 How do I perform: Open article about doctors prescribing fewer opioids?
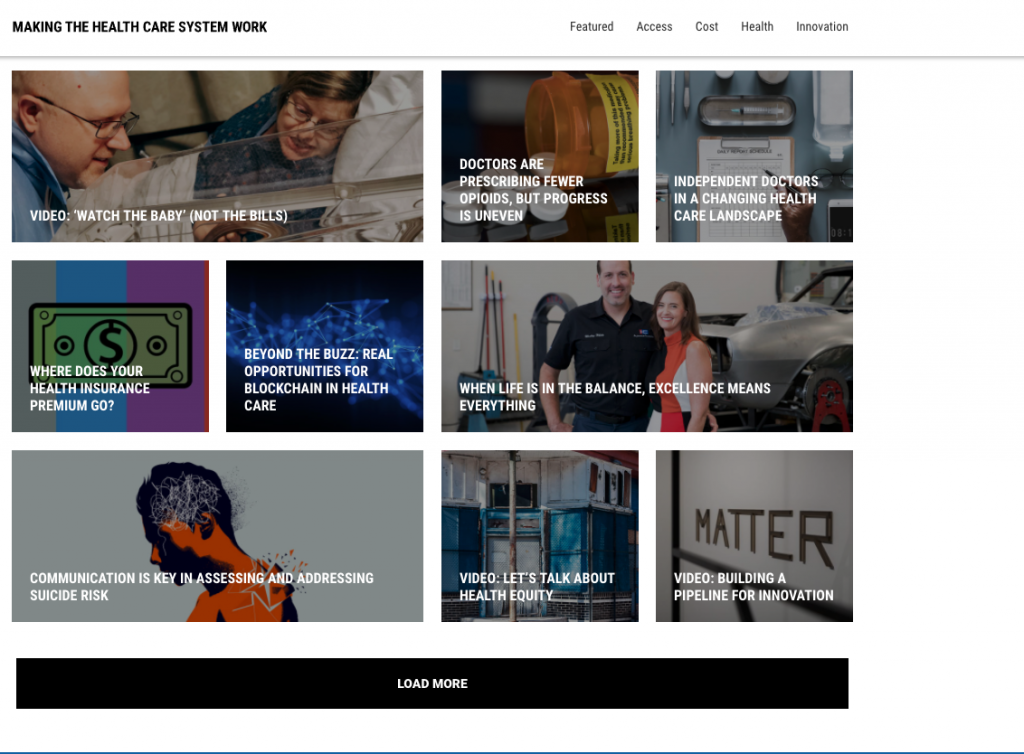[x=533, y=190]
